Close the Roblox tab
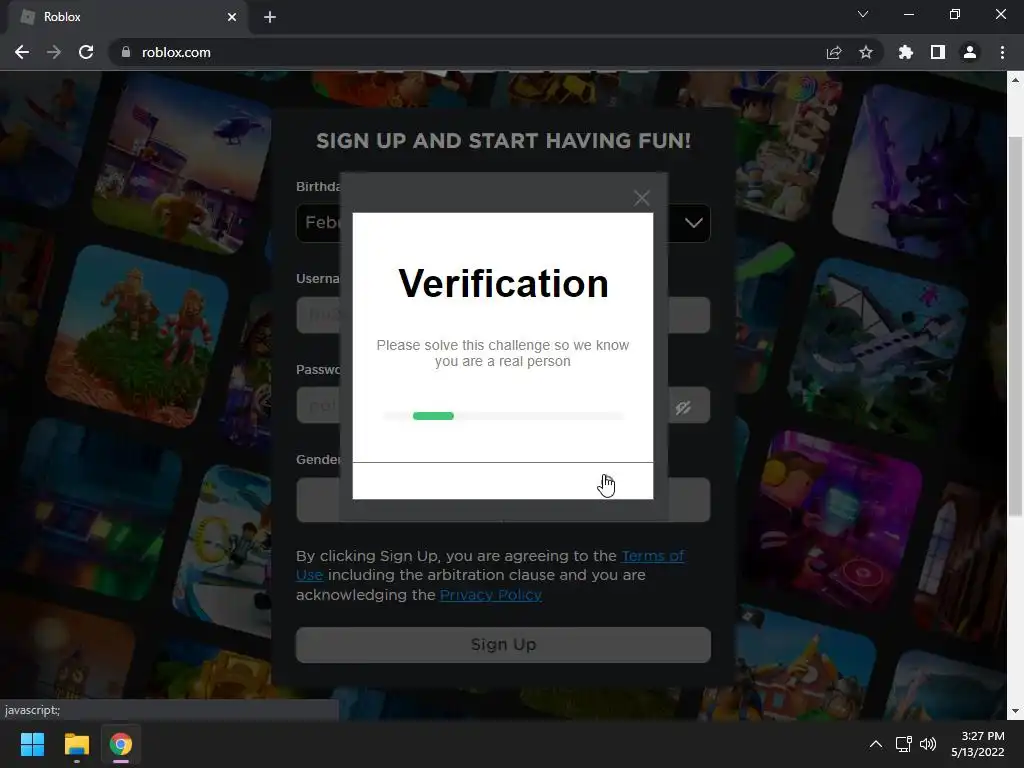This screenshot has height=768, width=1024. pyautogui.click(x=232, y=17)
